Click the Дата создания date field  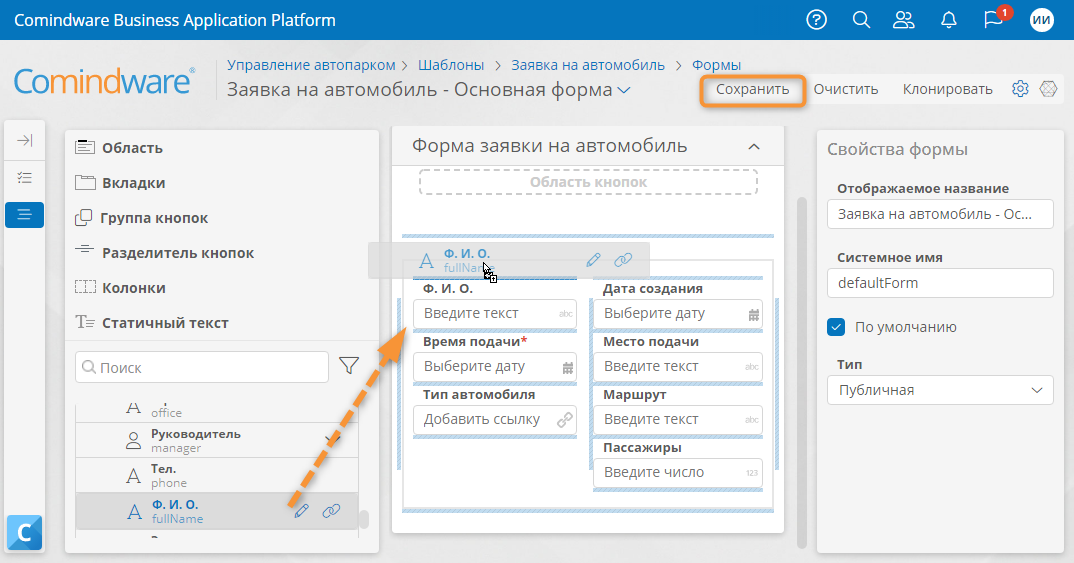[677, 314]
